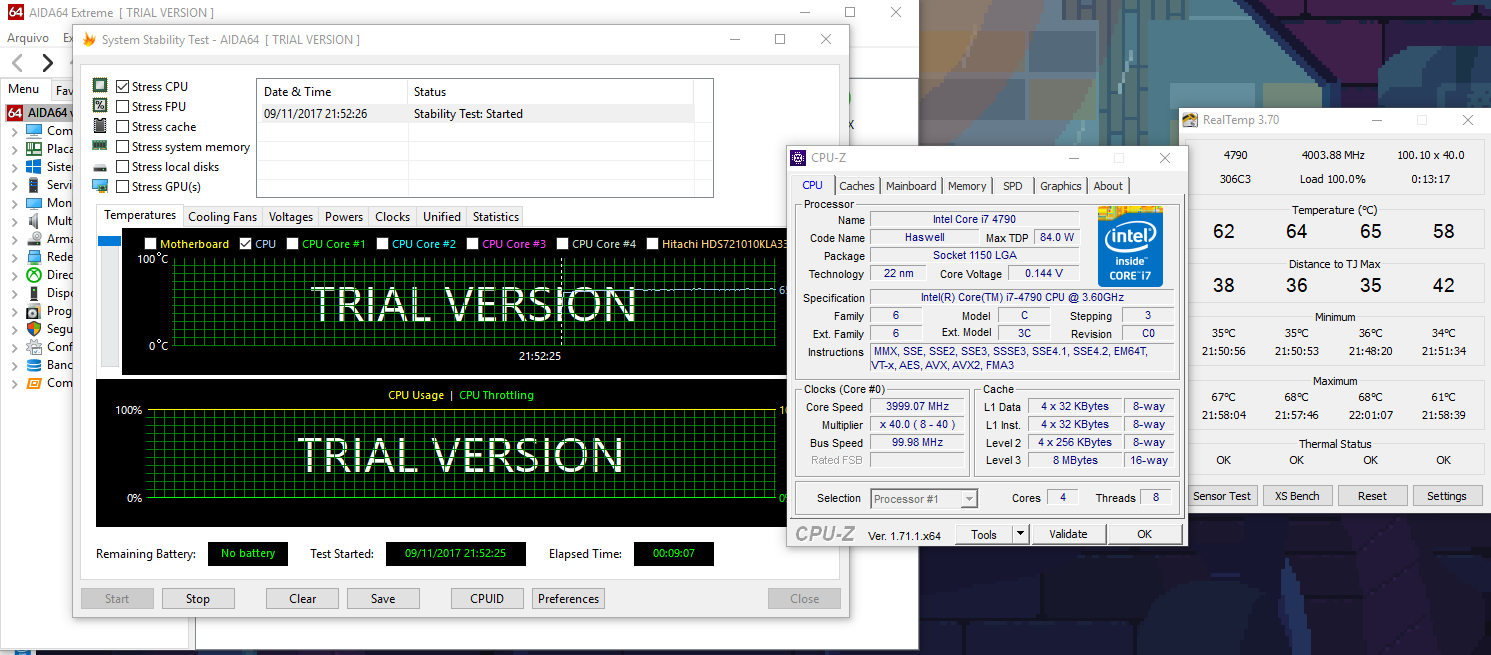The width and height of the screenshot is (1491, 655).
Task: Click the percent icon beside Stress FPU
Action: pos(100,106)
